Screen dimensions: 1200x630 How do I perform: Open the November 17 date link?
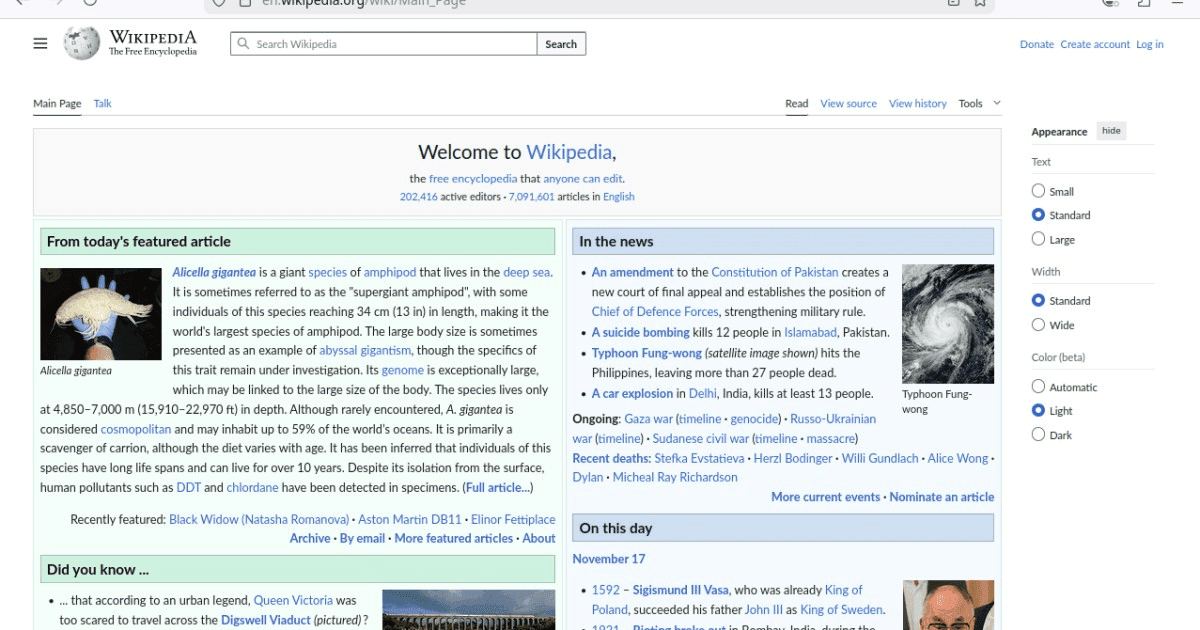click(x=609, y=559)
